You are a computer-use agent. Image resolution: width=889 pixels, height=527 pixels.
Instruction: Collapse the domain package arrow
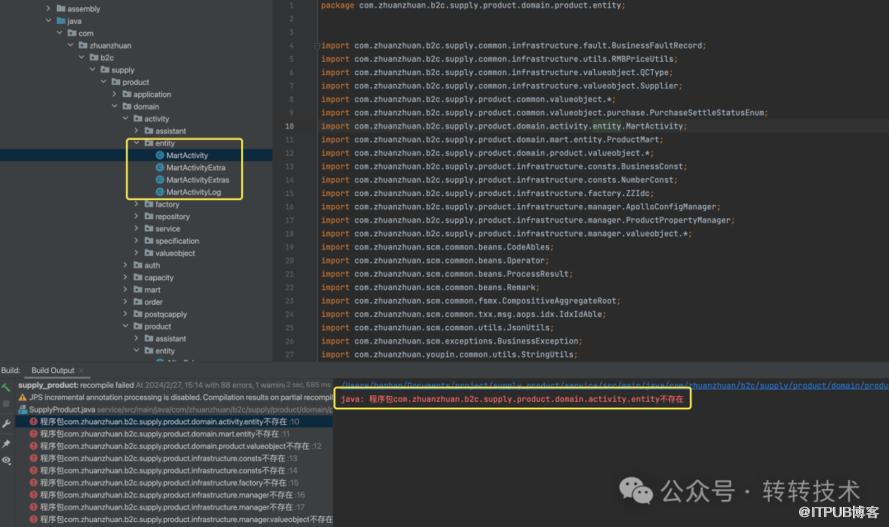pyautogui.click(x=115, y=107)
